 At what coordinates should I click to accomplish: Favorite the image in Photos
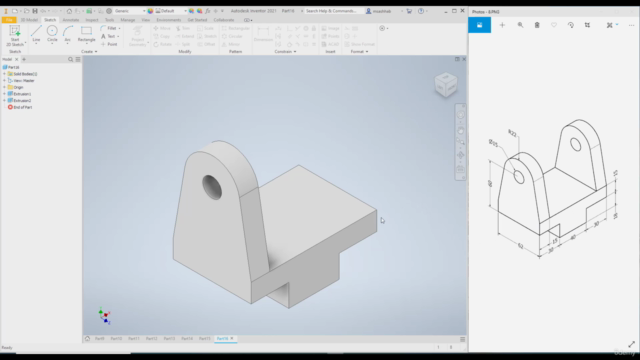coord(554,25)
